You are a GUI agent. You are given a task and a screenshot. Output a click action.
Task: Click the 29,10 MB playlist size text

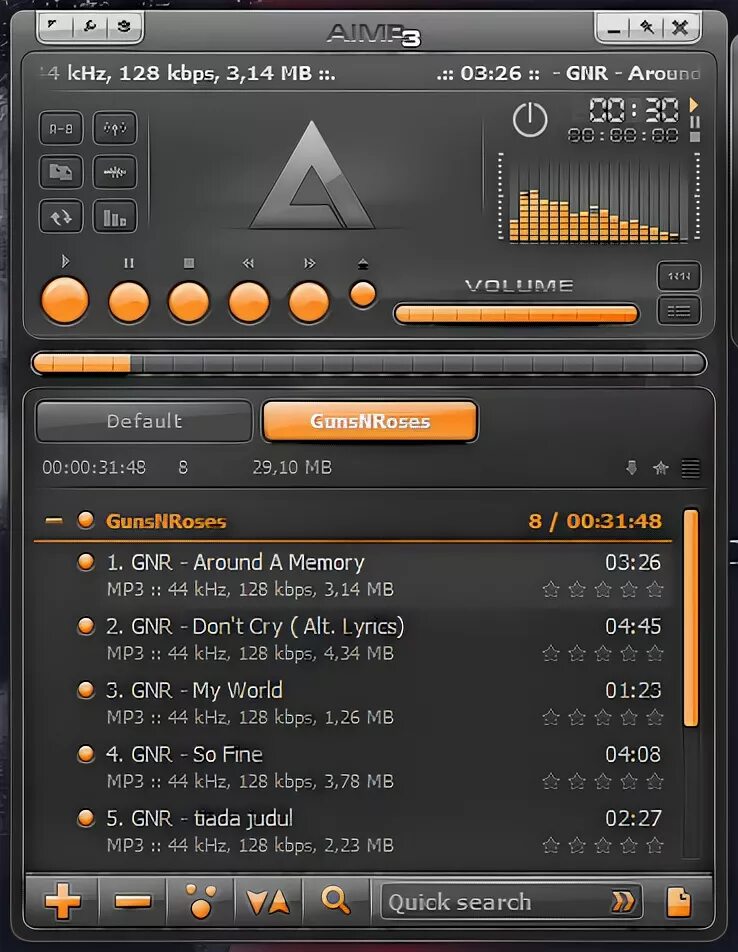pyautogui.click(x=293, y=468)
